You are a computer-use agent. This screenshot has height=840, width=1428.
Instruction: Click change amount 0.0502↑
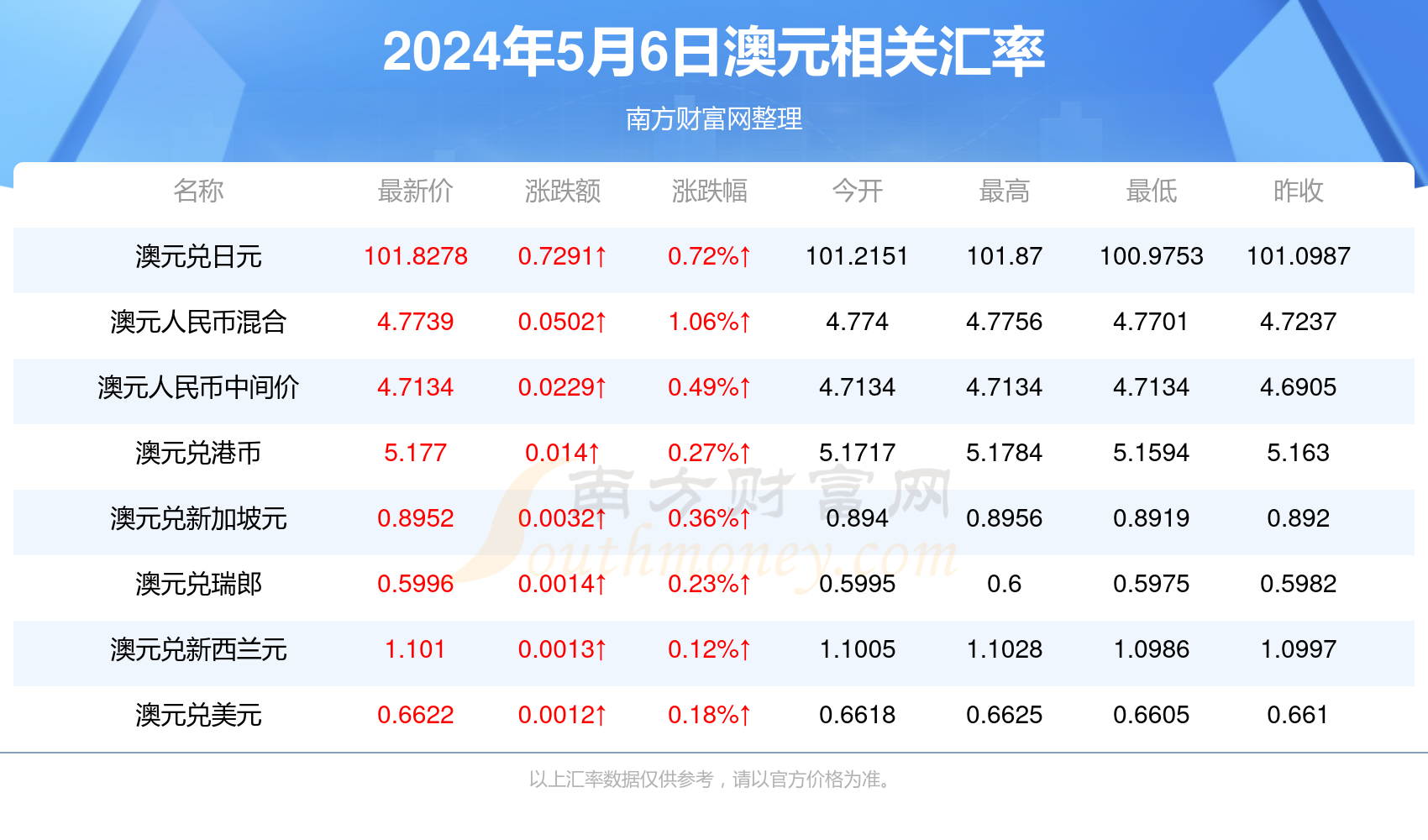point(562,322)
